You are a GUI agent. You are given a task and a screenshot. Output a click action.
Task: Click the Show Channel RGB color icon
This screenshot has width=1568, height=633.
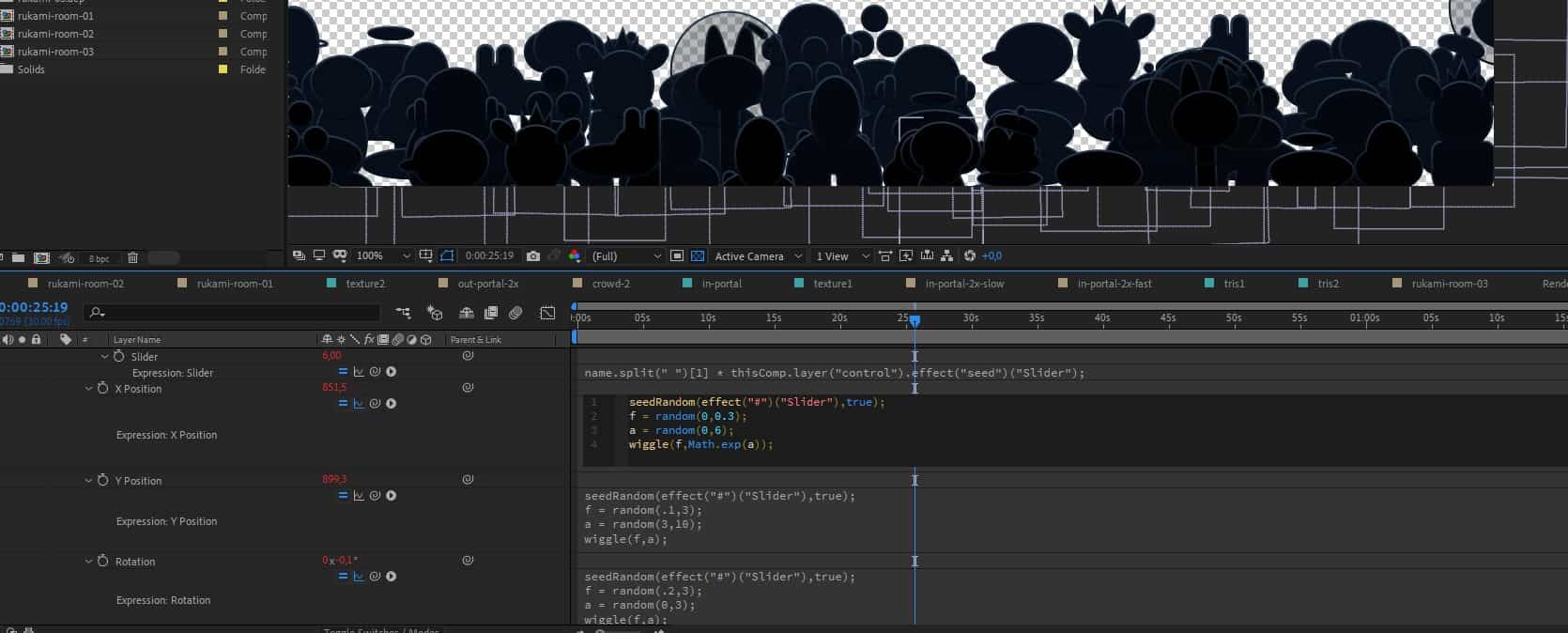[575, 255]
